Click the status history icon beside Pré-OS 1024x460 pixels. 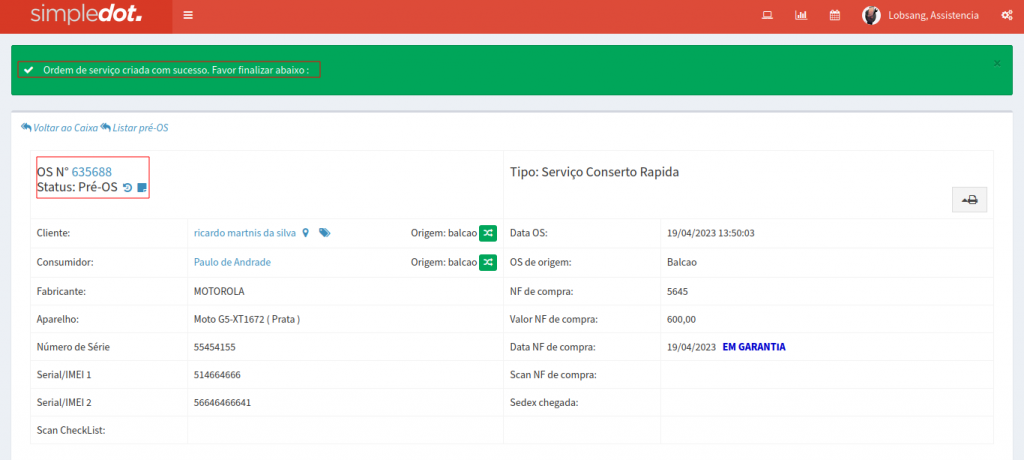(x=127, y=188)
